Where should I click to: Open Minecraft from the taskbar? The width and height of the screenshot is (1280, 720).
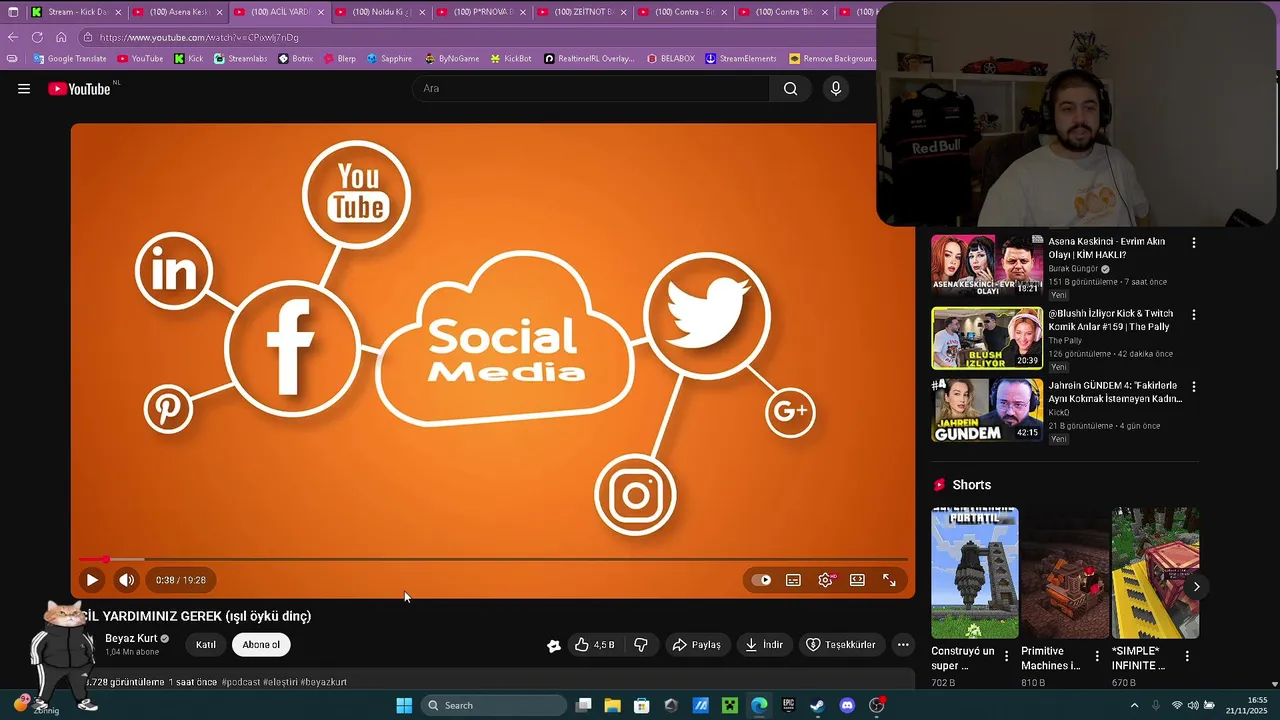point(730,705)
